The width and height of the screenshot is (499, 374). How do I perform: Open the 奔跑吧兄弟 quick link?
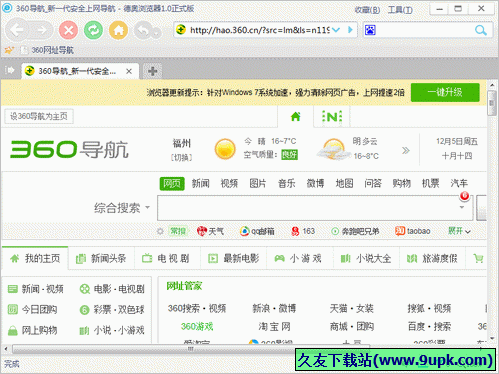coord(355,231)
